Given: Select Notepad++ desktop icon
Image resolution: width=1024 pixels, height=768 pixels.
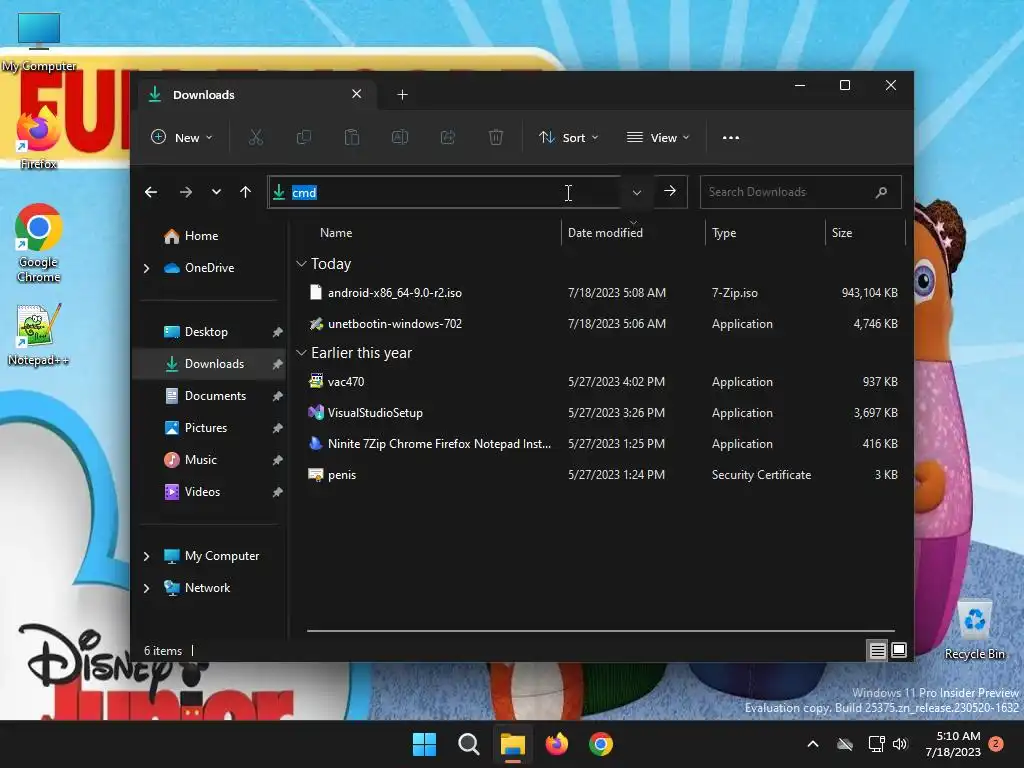Looking at the screenshot, I should click(x=39, y=335).
